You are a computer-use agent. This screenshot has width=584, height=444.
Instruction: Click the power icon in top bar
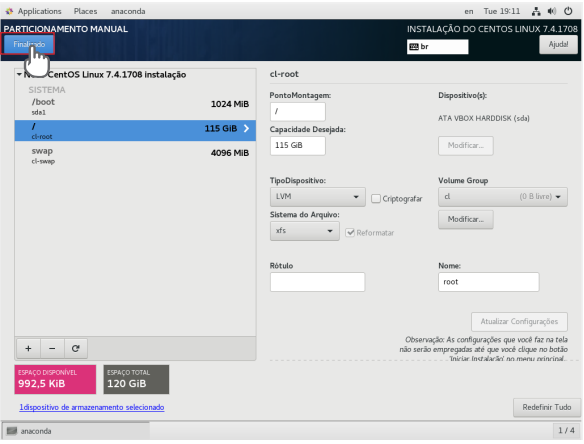tap(568, 11)
